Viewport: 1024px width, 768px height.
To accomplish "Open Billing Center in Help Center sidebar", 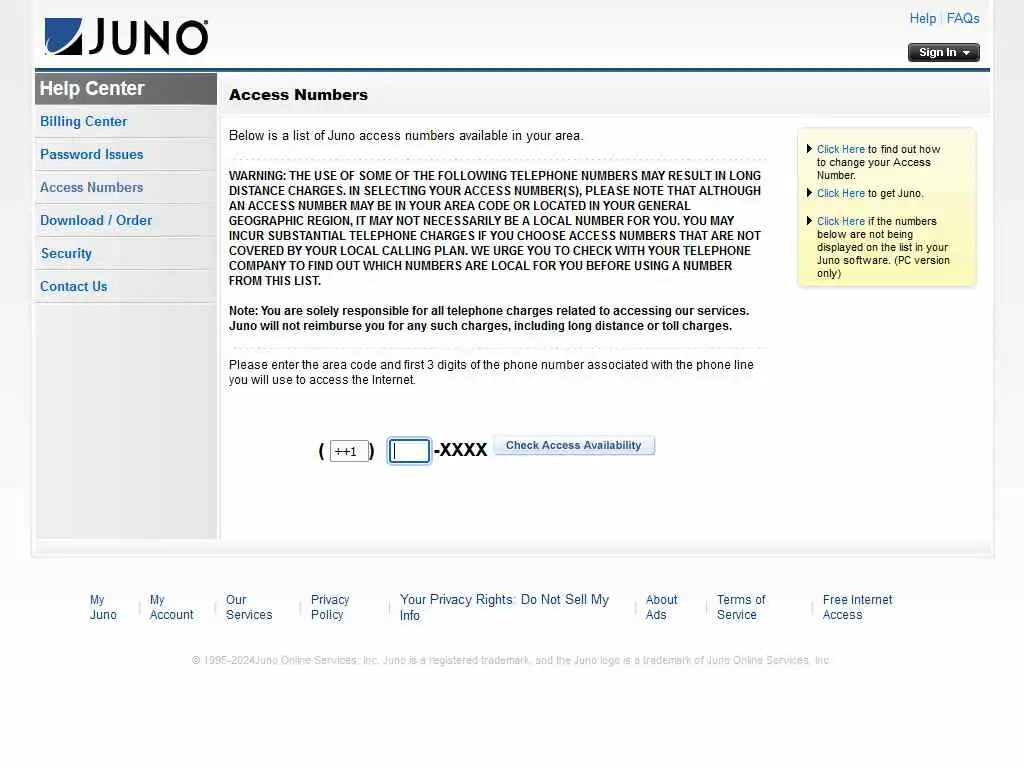I will coord(84,121).
